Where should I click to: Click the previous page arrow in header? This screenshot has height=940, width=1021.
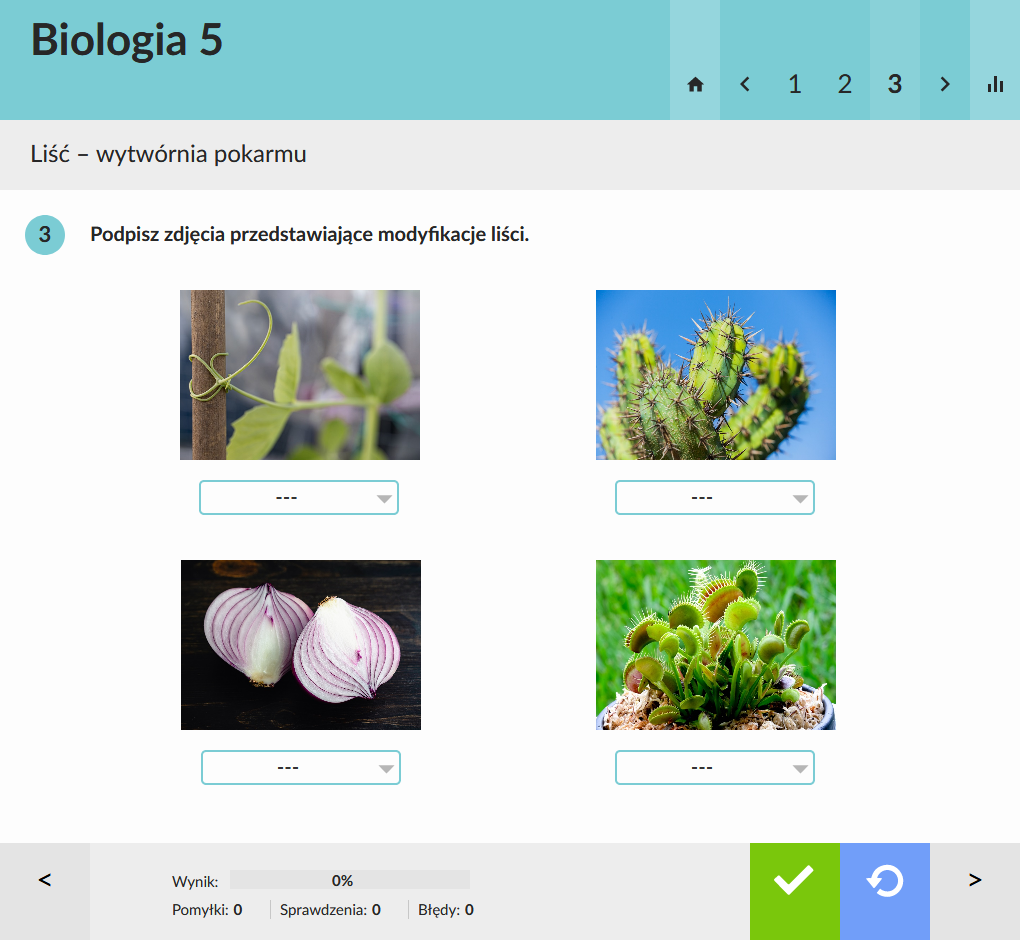(745, 85)
